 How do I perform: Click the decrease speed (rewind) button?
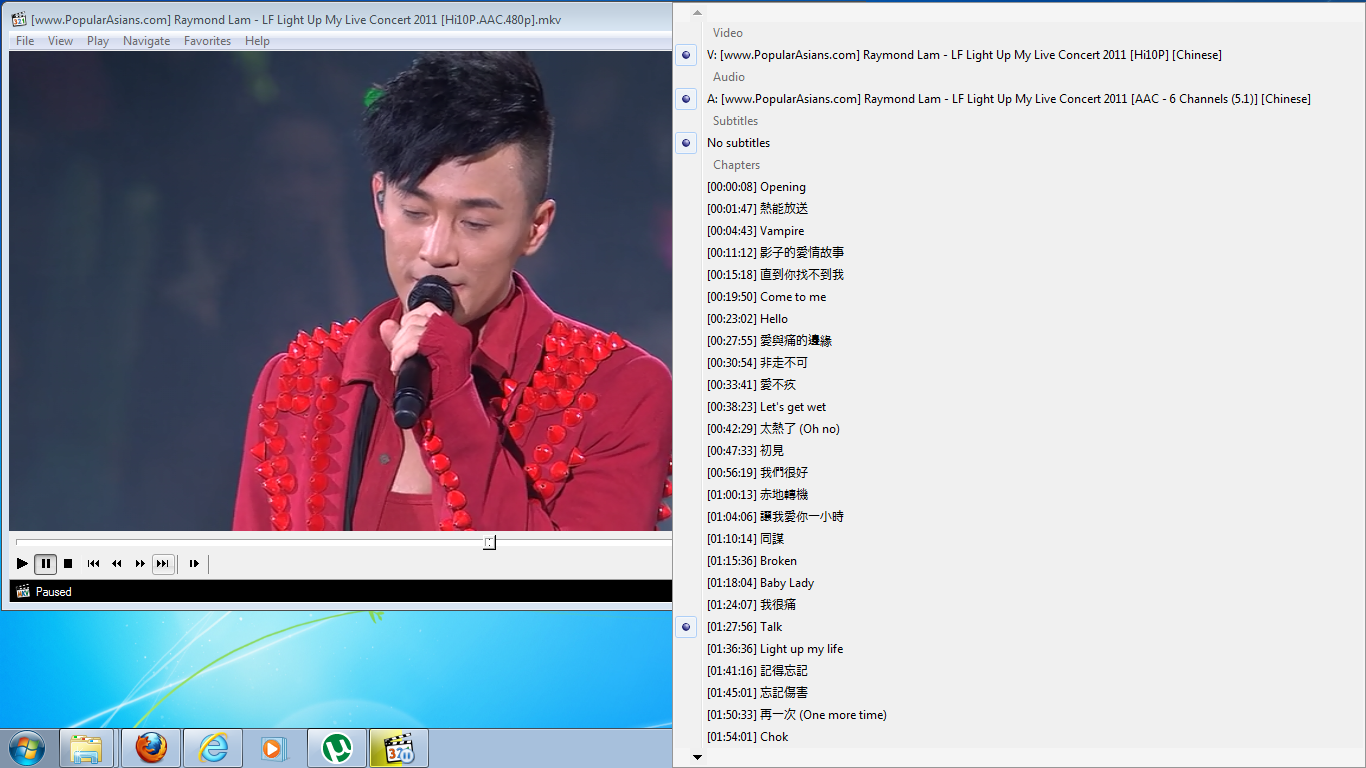click(x=116, y=564)
